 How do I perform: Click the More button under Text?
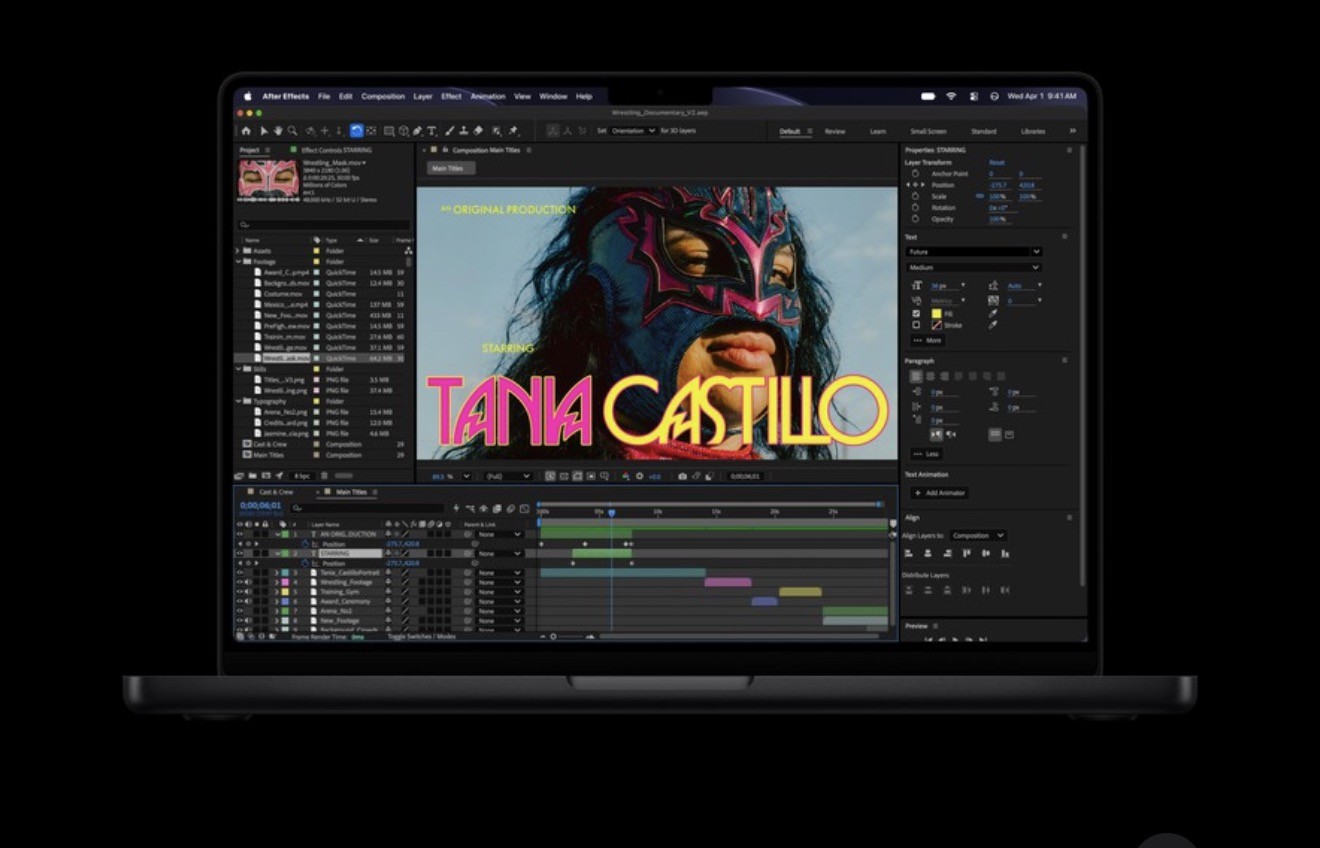[x=928, y=341]
